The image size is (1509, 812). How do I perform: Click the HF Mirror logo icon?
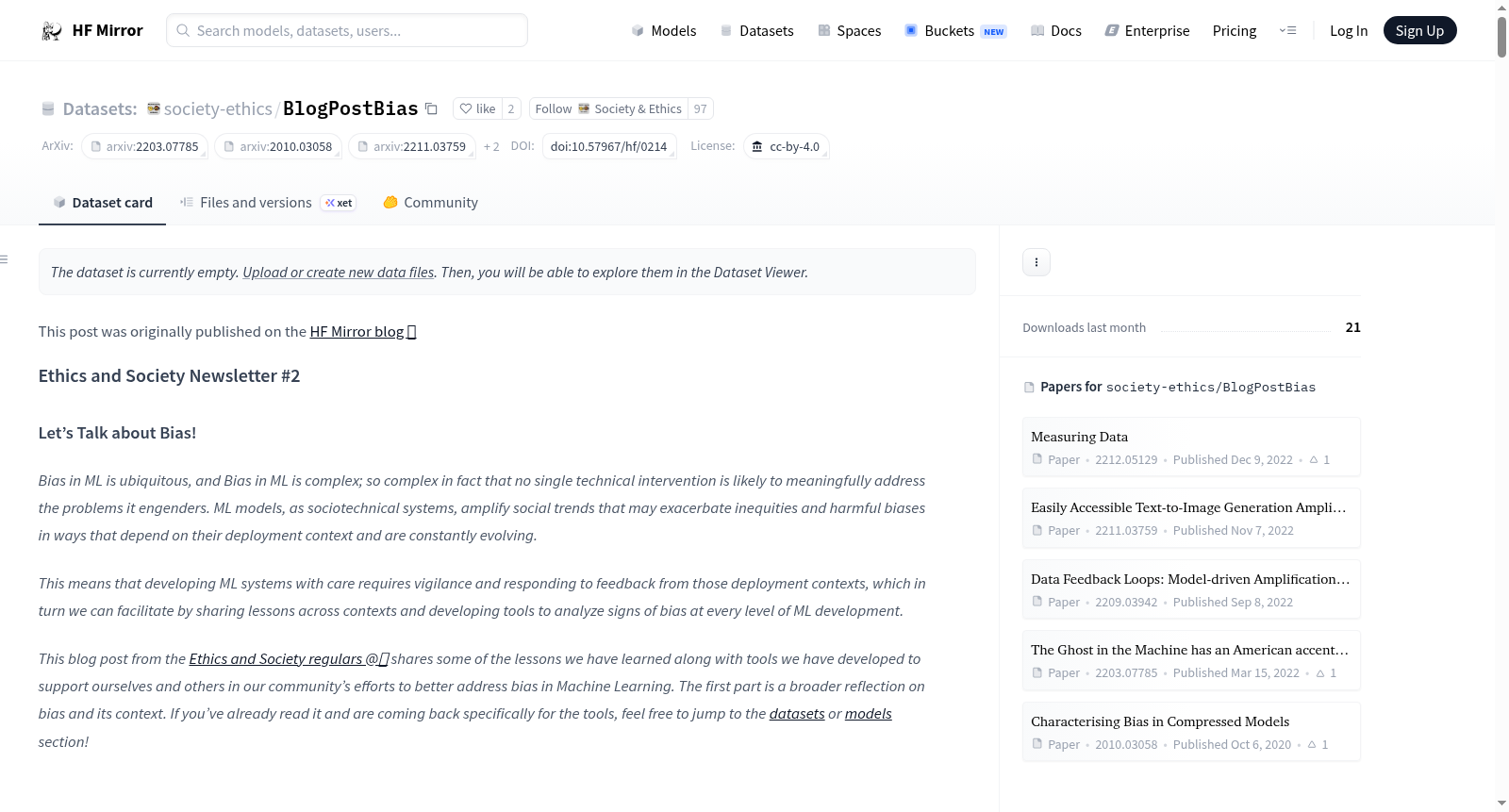(x=52, y=31)
